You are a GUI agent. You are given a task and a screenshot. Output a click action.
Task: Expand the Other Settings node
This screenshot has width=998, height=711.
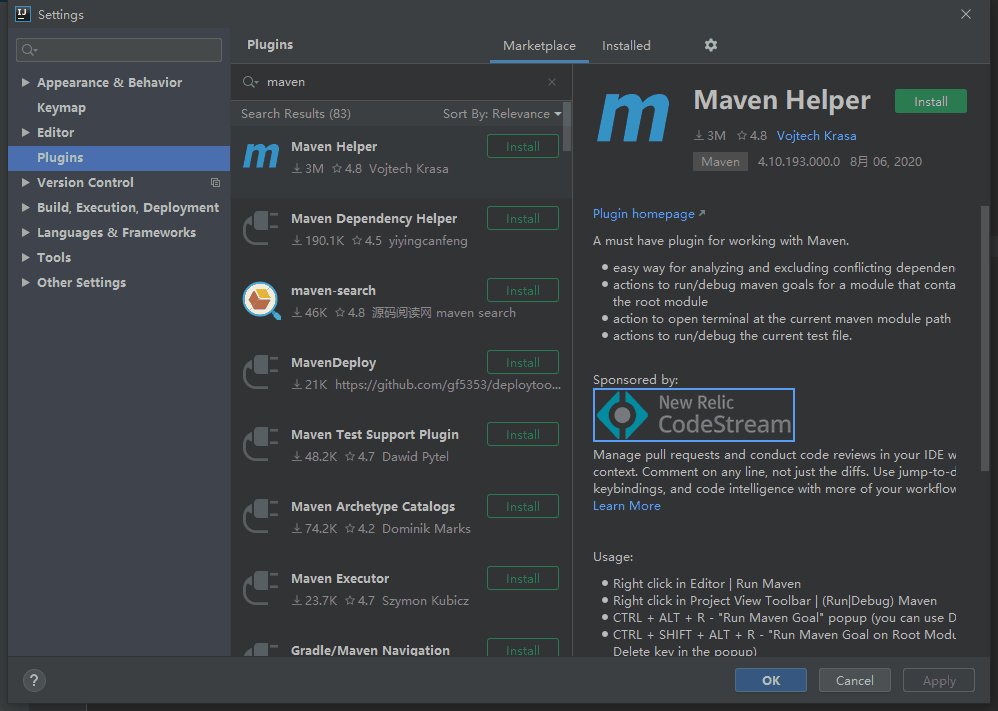pyautogui.click(x=25, y=283)
